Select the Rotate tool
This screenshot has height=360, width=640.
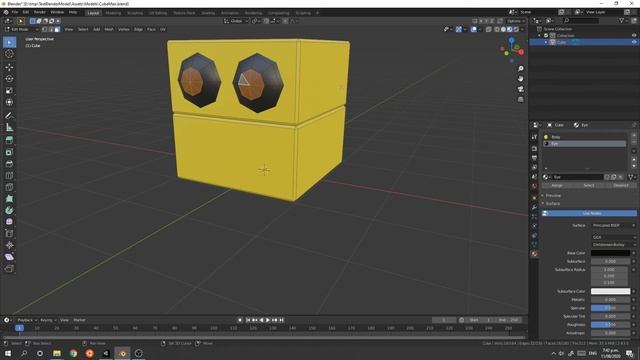coord(9,78)
